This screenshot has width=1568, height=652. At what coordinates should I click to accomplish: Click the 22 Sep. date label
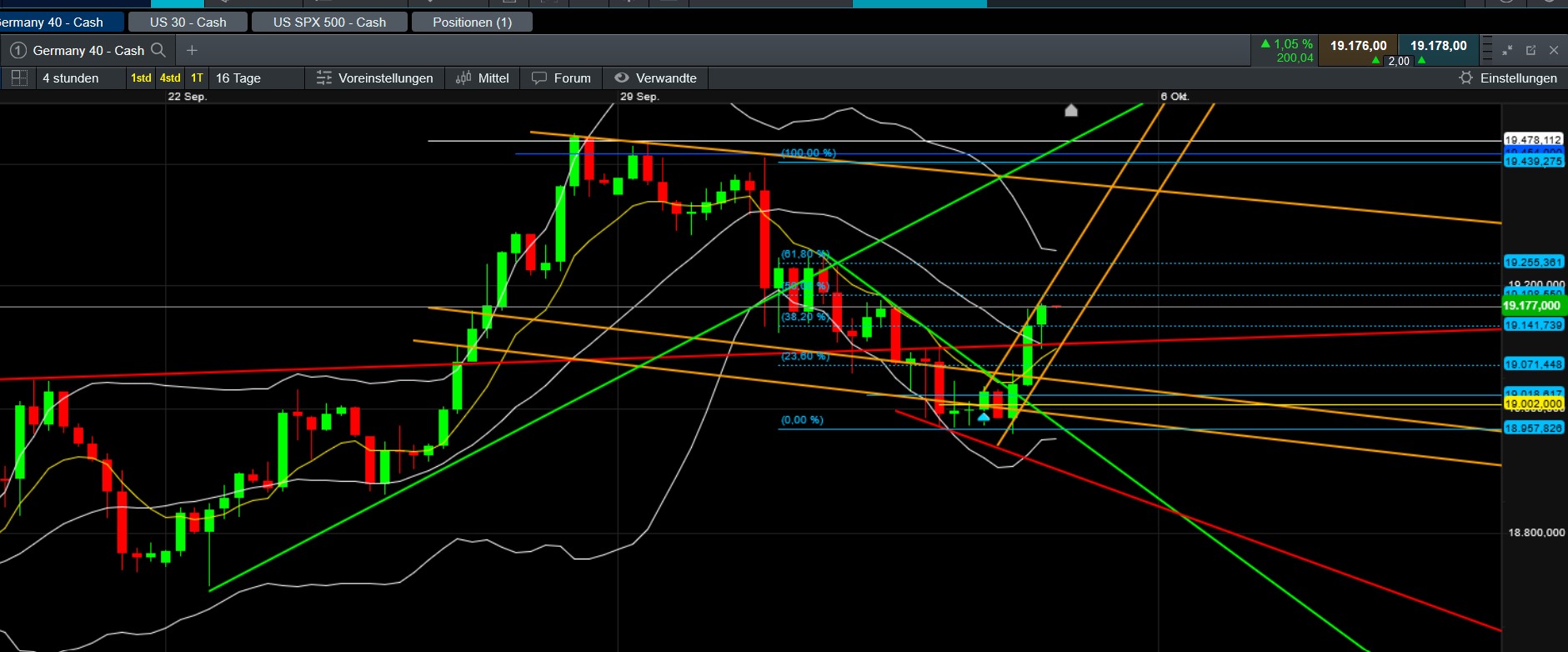(188, 97)
